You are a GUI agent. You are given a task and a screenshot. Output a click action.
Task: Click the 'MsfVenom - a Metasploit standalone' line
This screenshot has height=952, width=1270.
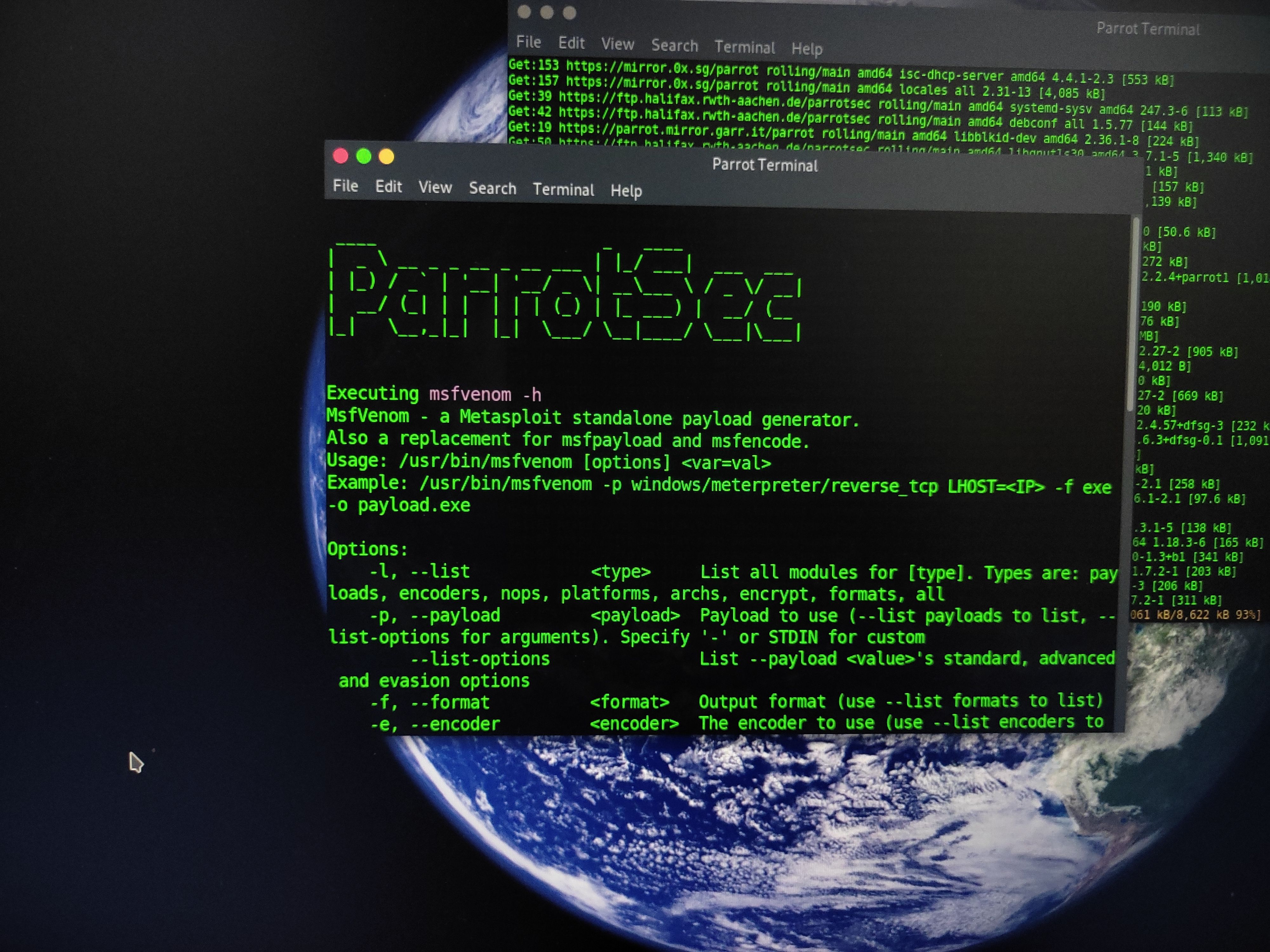[592, 418]
